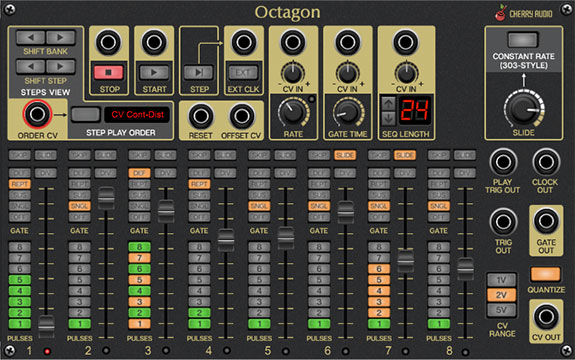Click the Step Play Order selector button
The height and width of the screenshot is (360, 575).
pos(86,114)
